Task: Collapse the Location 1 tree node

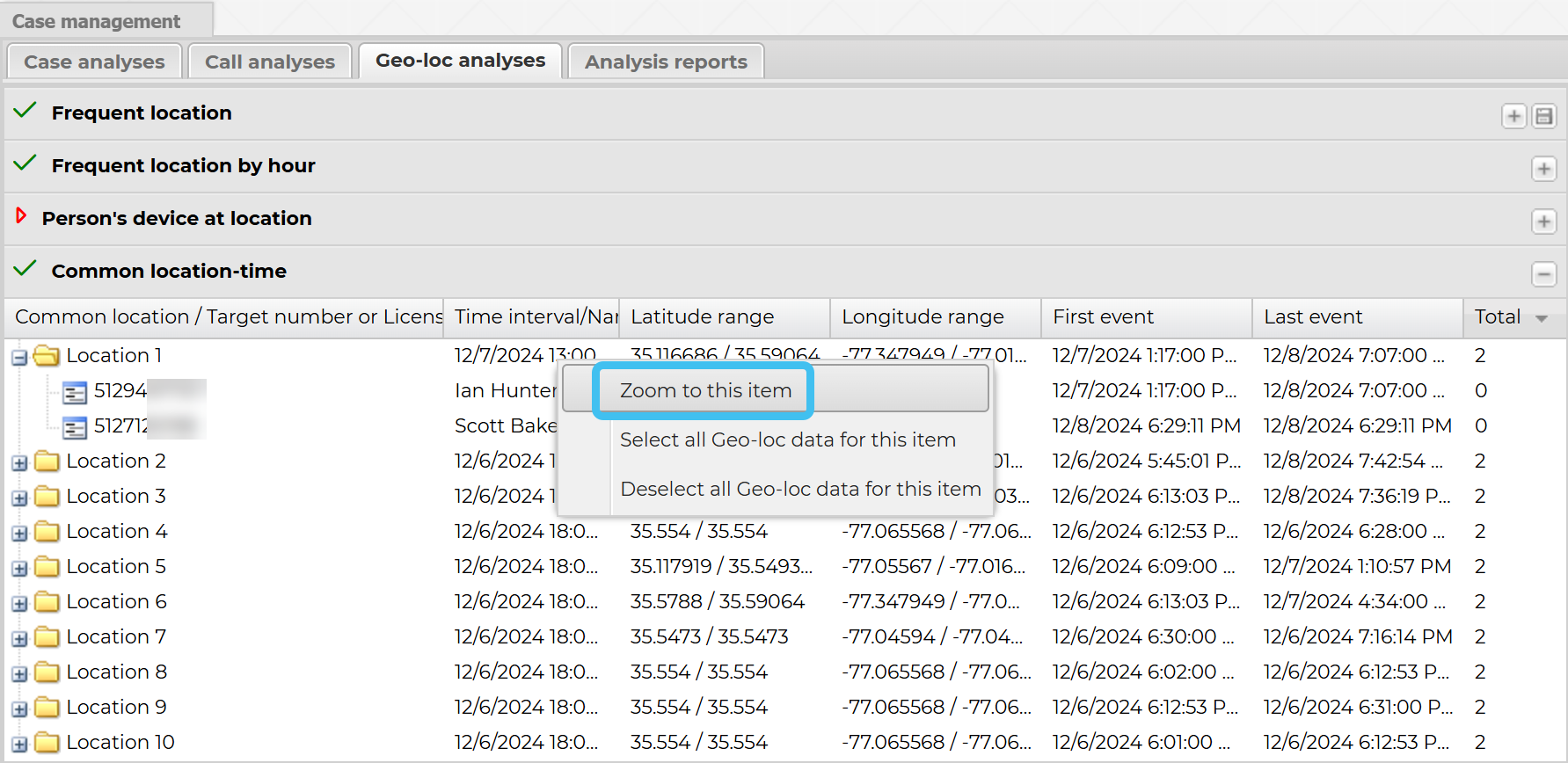Action: 19,358
